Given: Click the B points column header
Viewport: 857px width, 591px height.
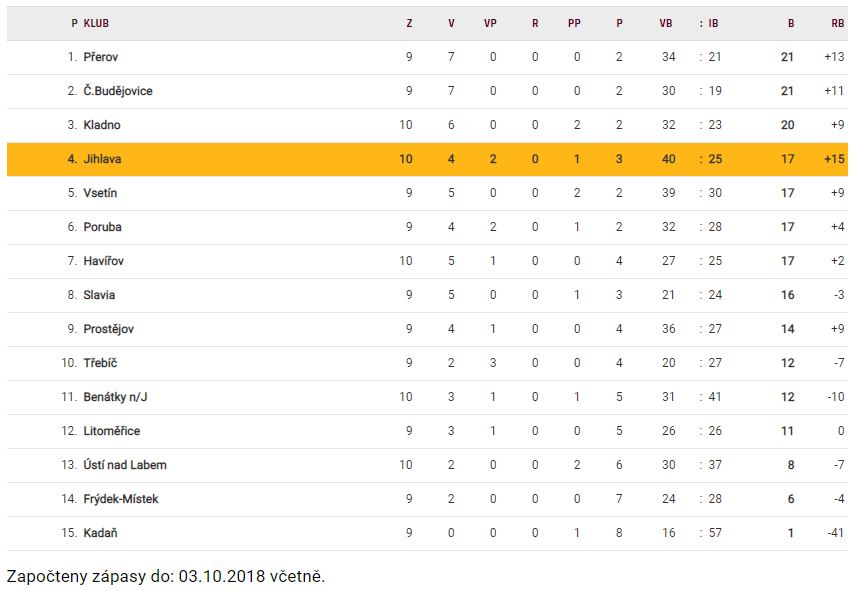Looking at the screenshot, I should 791,23.
